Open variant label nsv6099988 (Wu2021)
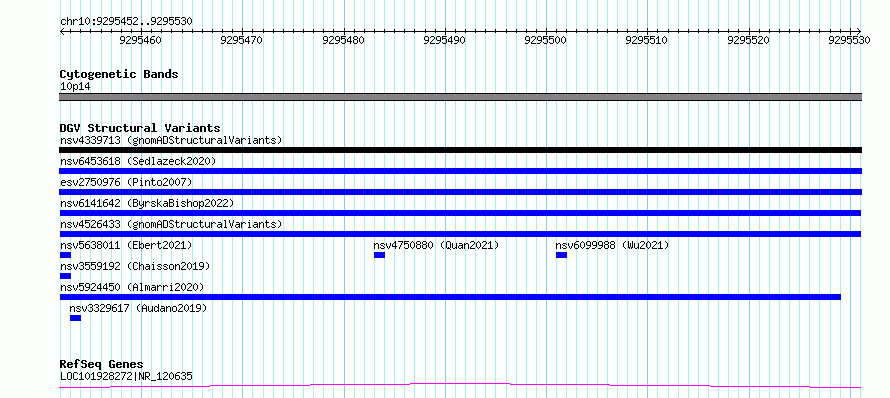 click(612, 245)
